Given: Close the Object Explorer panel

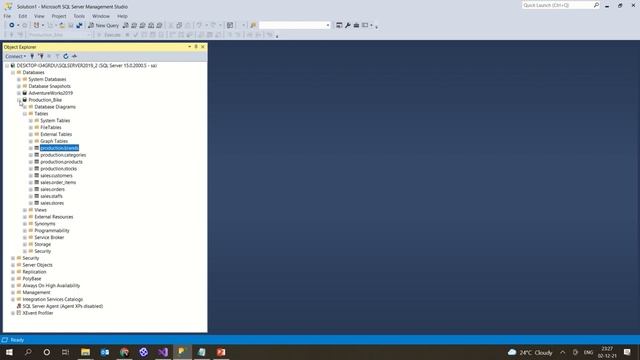Looking at the screenshot, I should (x=203, y=47).
